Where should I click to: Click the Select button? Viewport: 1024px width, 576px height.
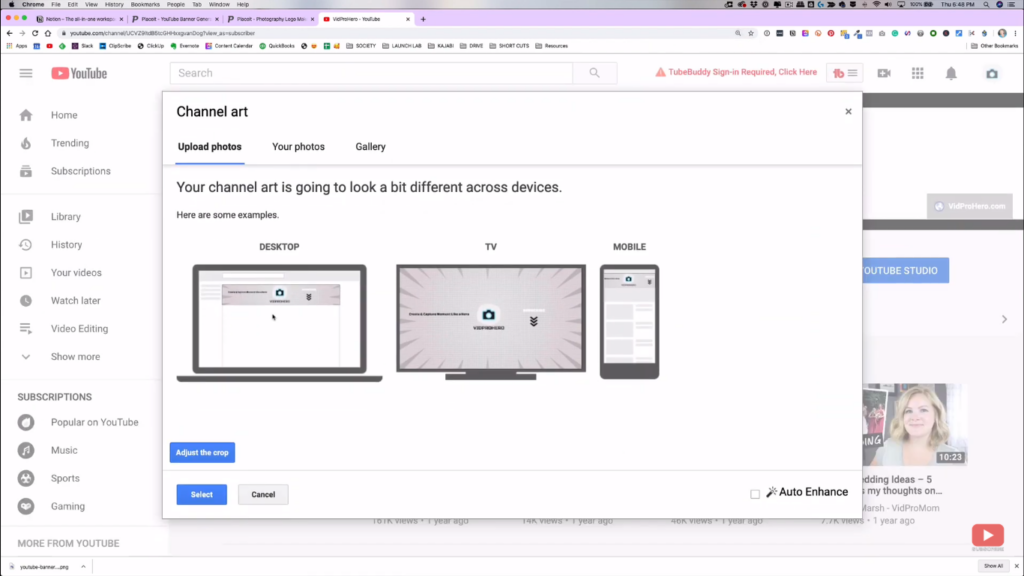202,494
